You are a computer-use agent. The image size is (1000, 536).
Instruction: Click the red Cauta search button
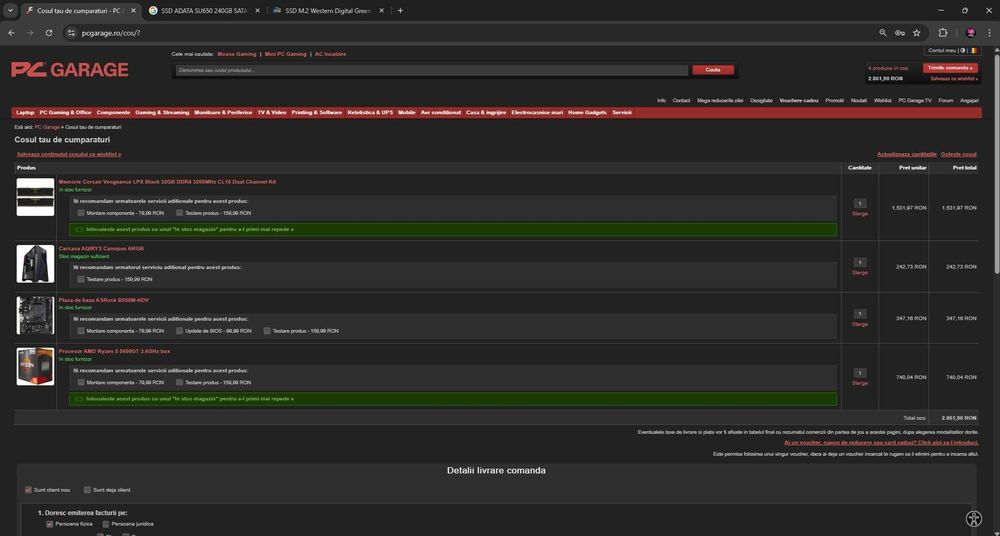(713, 70)
